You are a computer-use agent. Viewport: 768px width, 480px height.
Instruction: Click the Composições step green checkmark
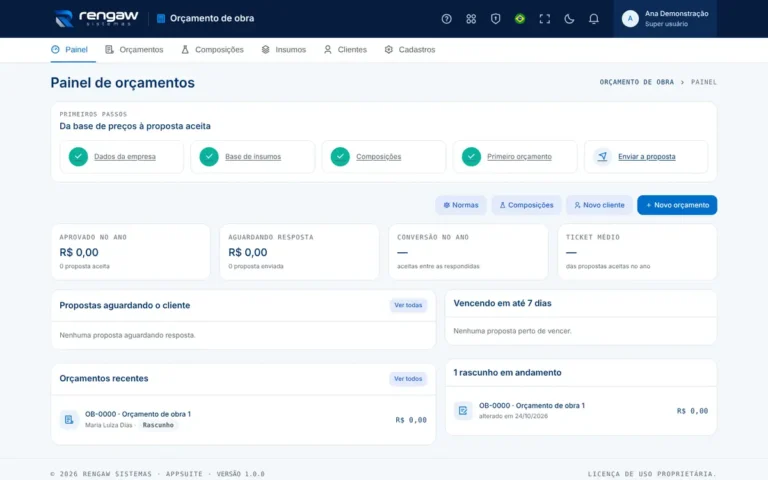(340, 157)
